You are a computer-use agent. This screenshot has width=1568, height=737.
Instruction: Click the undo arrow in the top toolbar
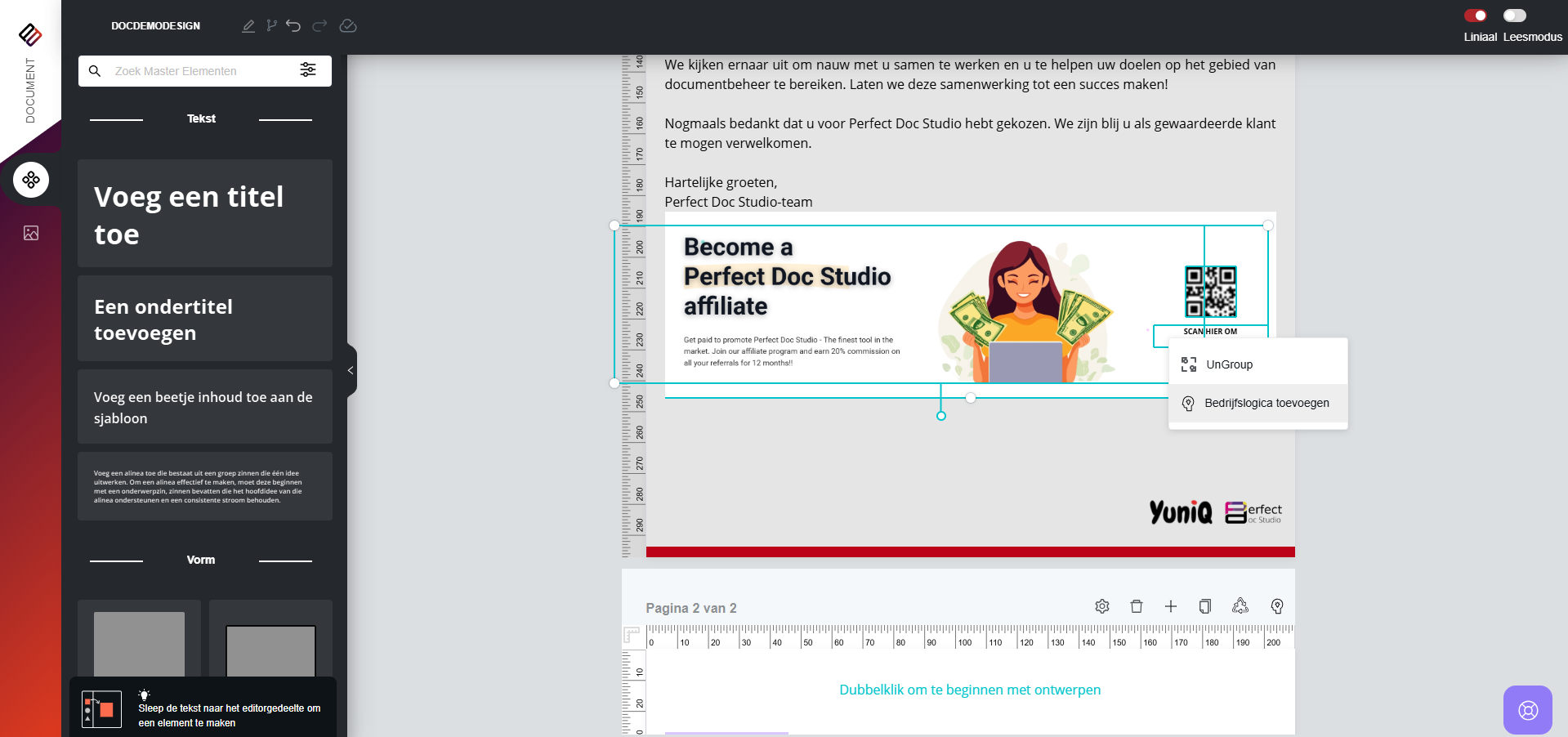pyautogui.click(x=293, y=26)
